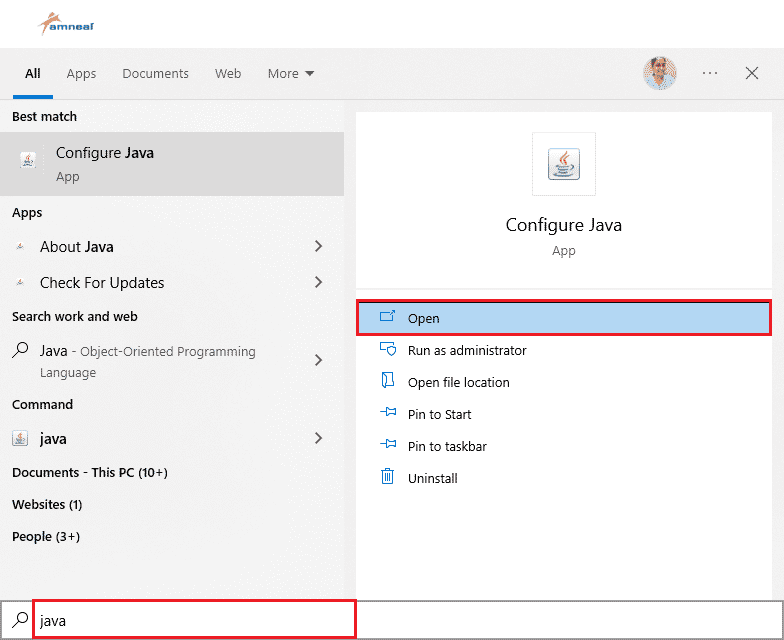Click the large Java icon in details pane
784x640 pixels.
pyautogui.click(x=564, y=164)
